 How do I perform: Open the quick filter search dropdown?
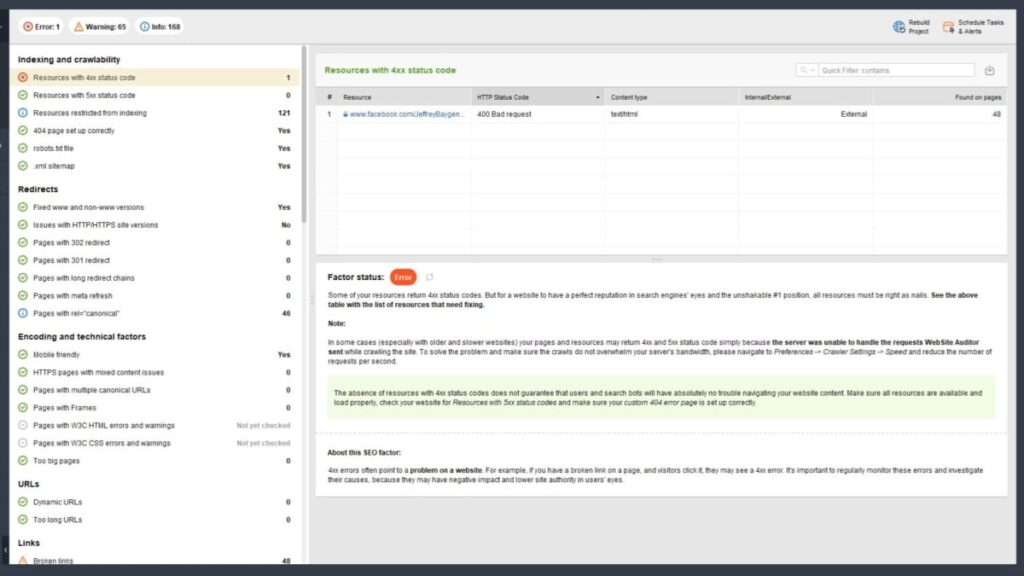coord(807,70)
